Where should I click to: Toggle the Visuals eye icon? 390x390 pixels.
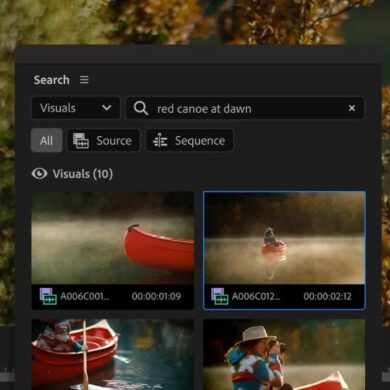(39, 174)
